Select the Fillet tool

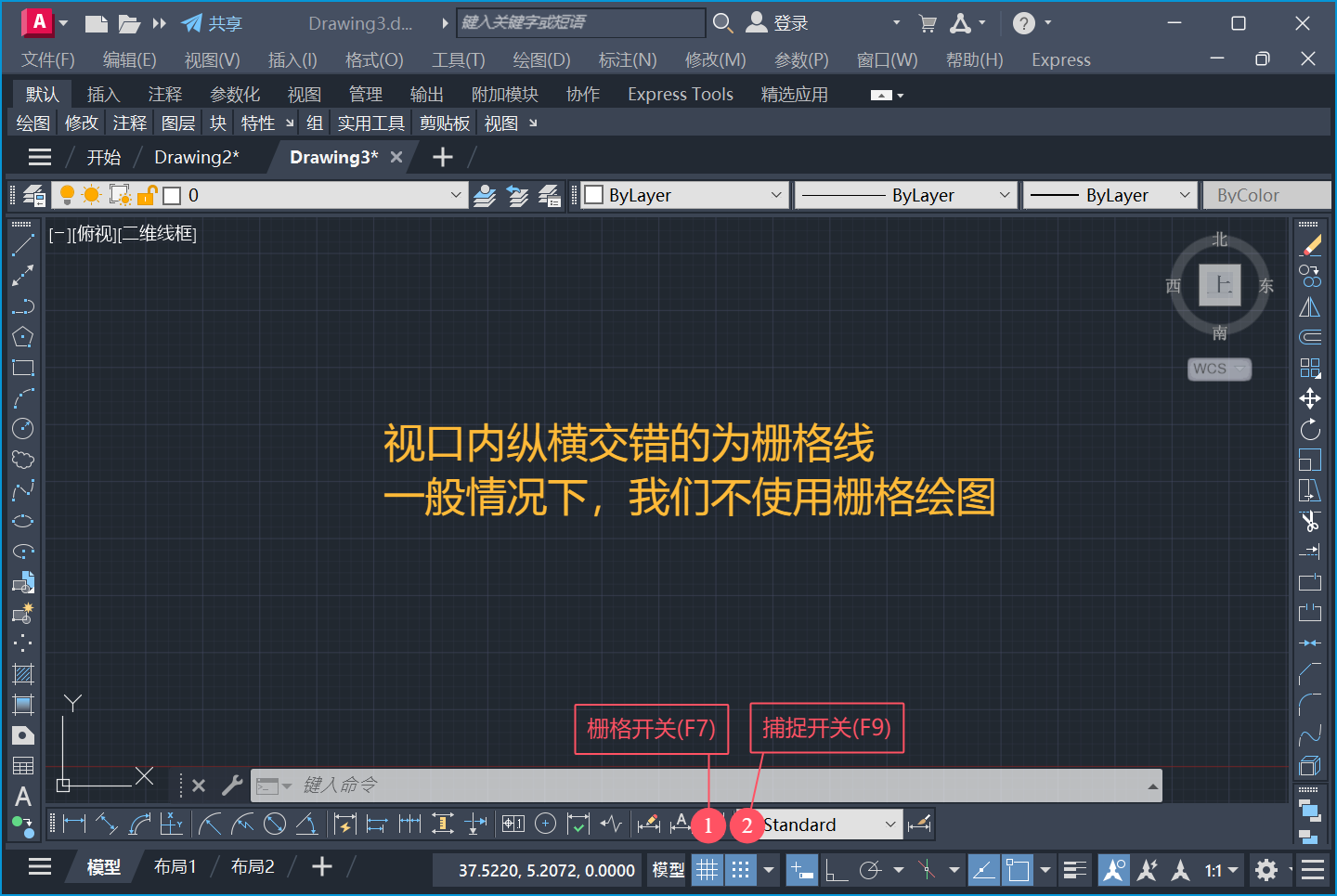(1310, 705)
